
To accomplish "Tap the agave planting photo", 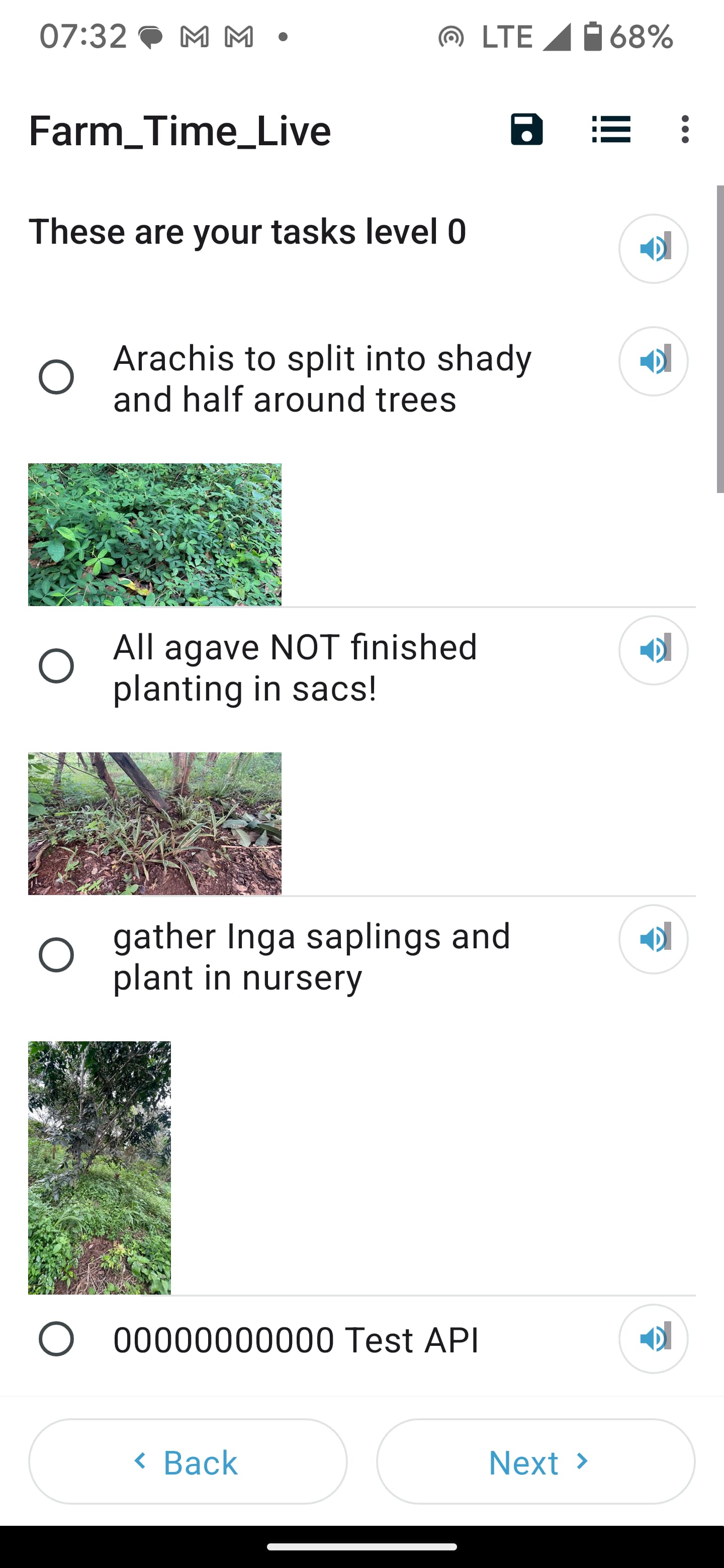I will pyautogui.click(x=155, y=823).
